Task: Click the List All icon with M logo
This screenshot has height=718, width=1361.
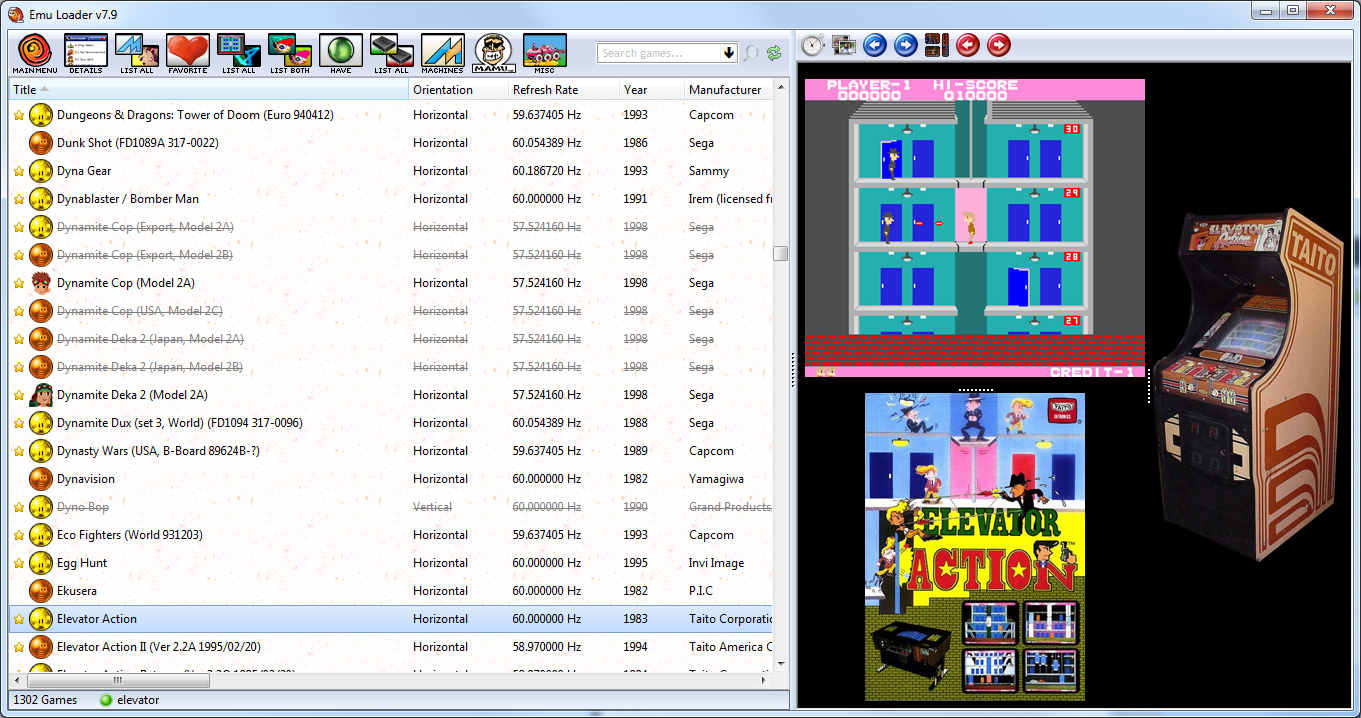Action: pyautogui.click(x=137, y=52)
